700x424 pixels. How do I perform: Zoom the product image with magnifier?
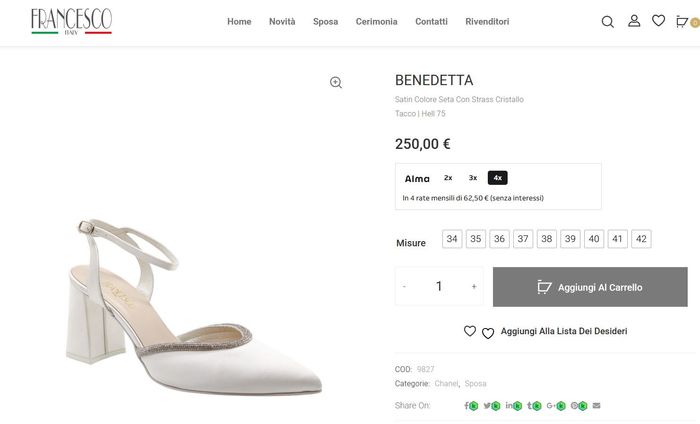pos(336,83)
